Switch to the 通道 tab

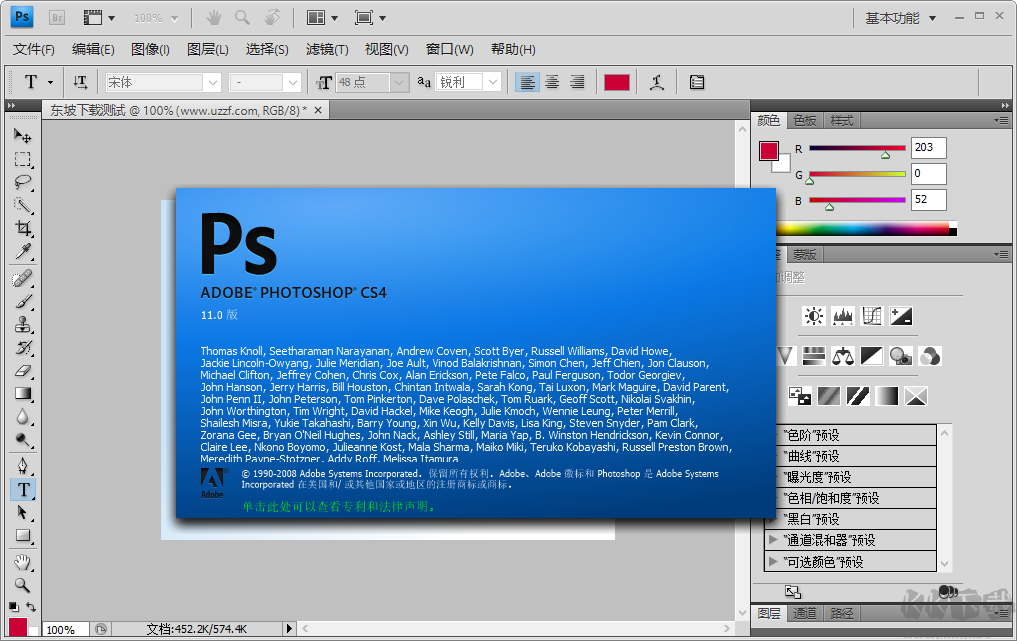pos(803,613)
